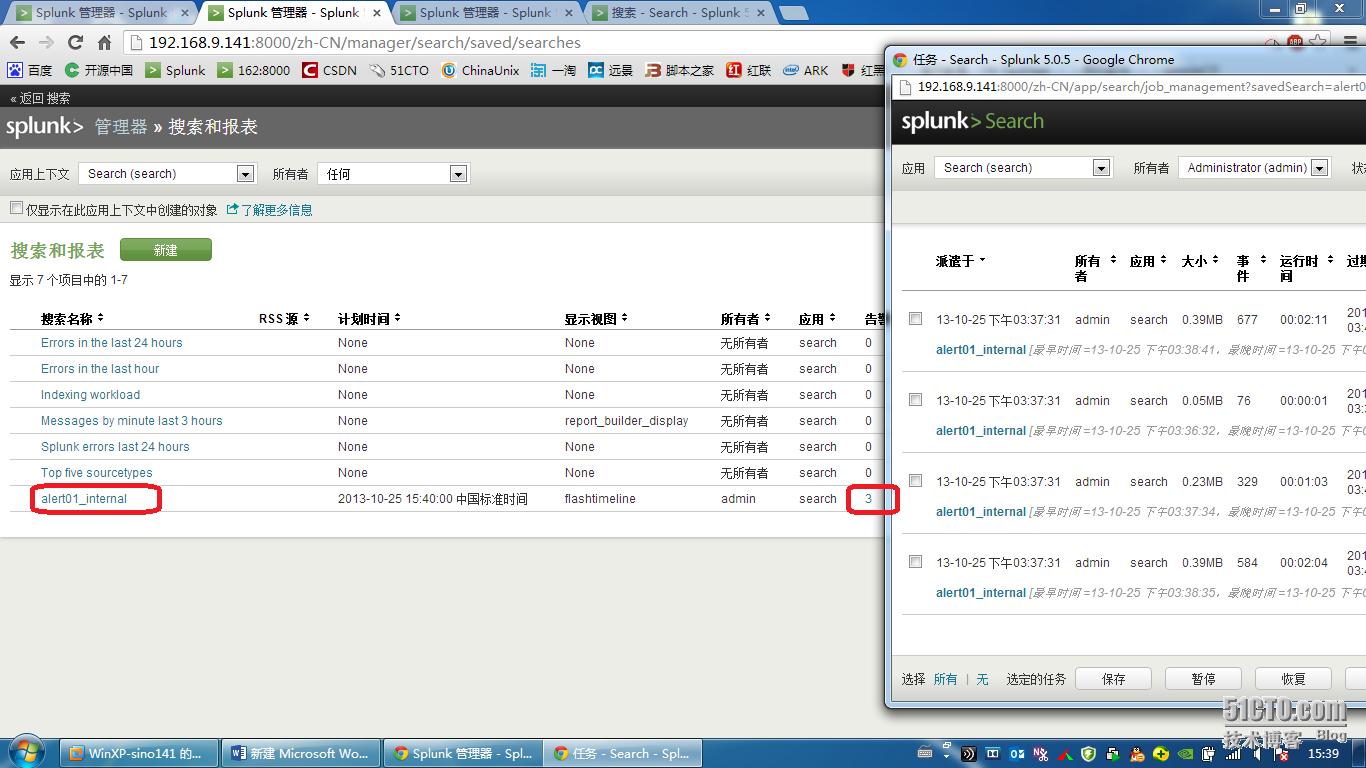This screenshot has width=1366, height=768.
Task: Click the manager page address bar
Action: tap(690, 42)
